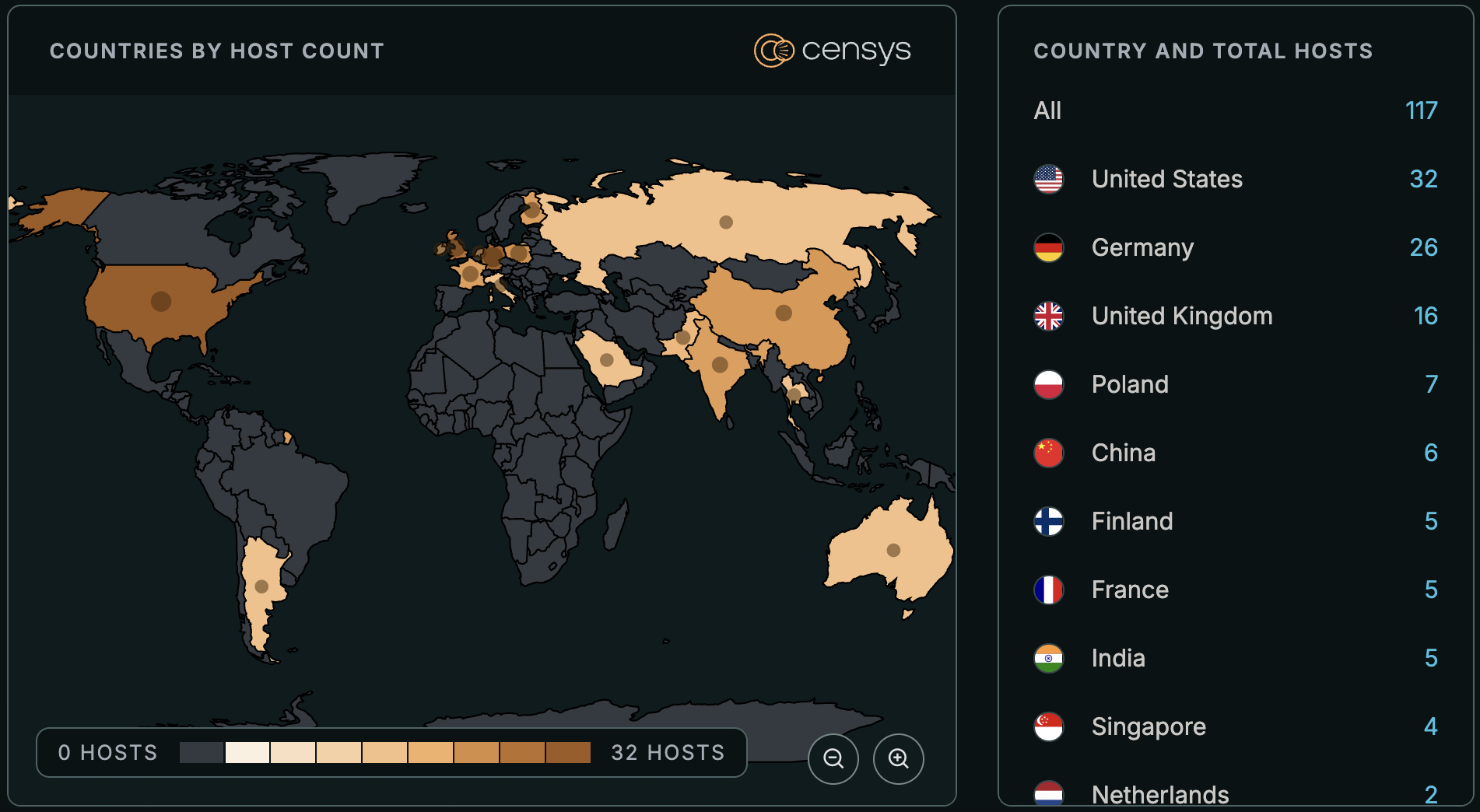The height and width of the screenshot is (812, 1480).
Task: Click the Pakistan marker on the map
Action: (682, 338)
